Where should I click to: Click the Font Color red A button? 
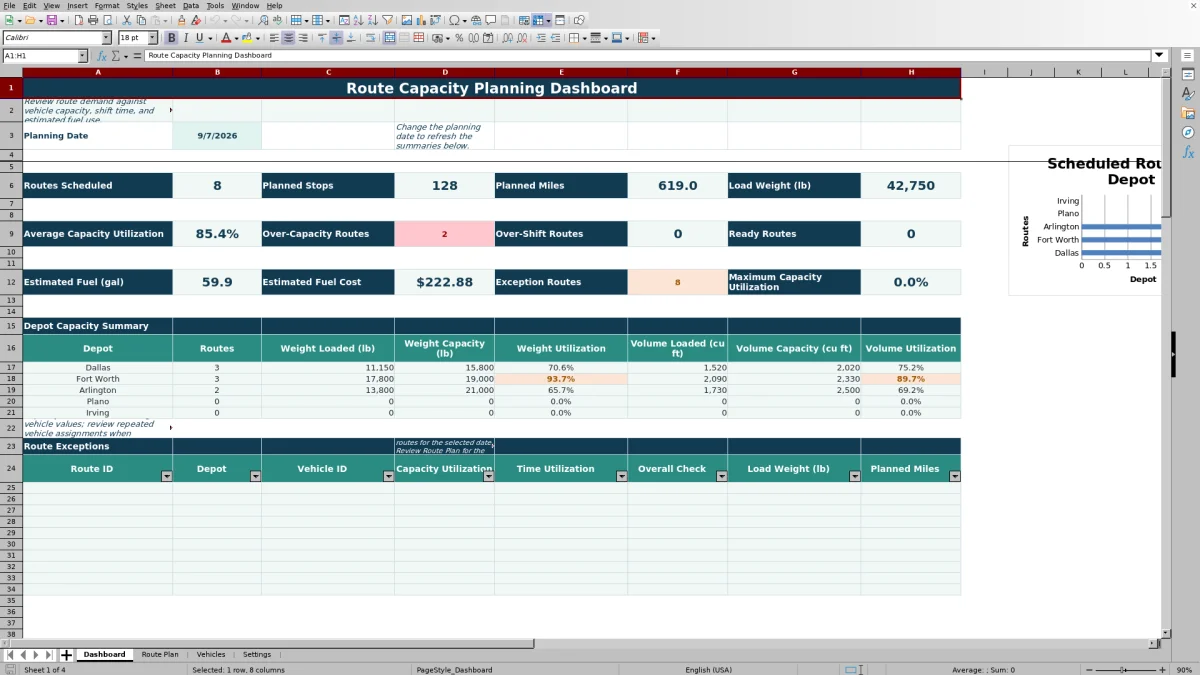[x=226, y=38]
